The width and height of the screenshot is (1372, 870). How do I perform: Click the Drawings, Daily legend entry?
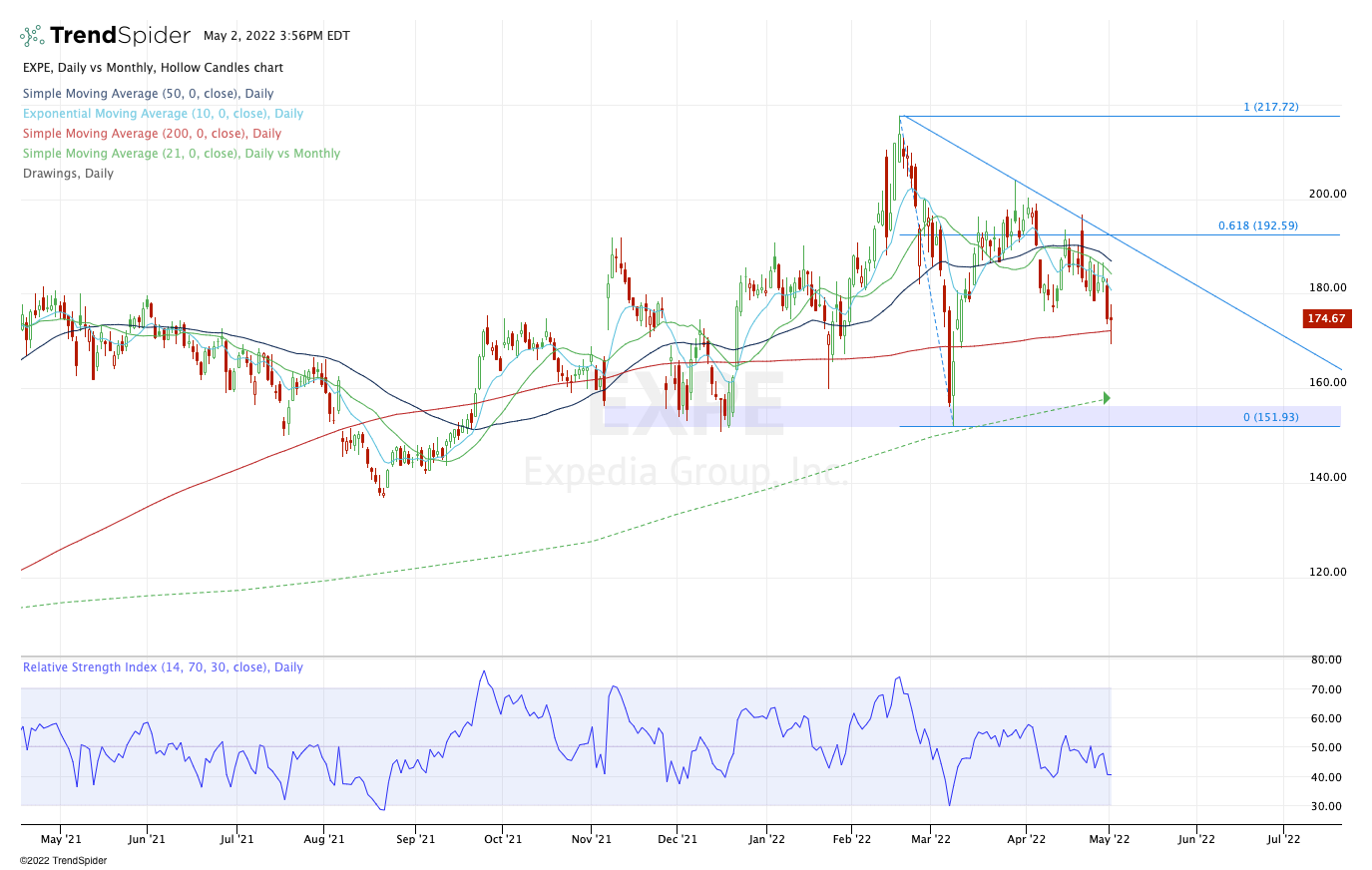tap(68, 174)
